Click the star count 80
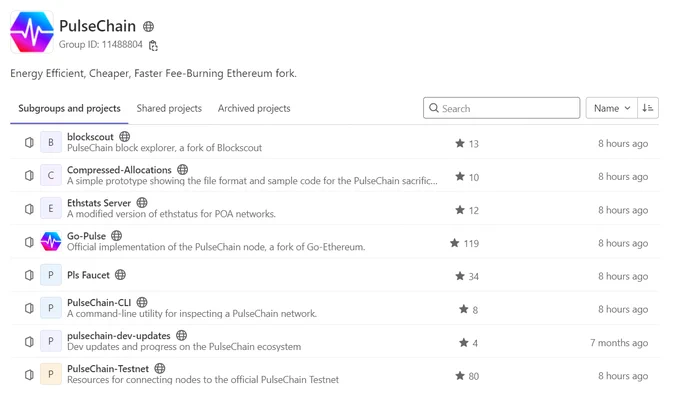The width and height of the screenshot is (680, 396). [x=474, y=376]
